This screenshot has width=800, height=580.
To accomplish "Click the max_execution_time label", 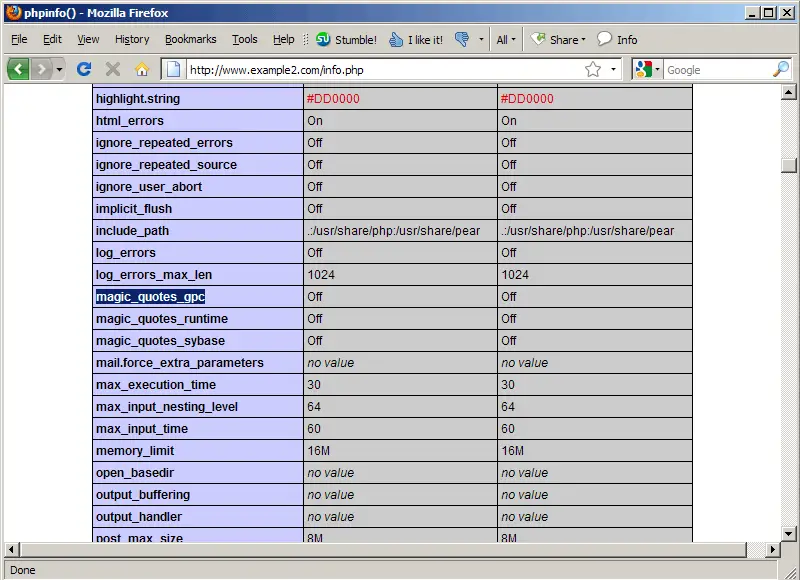I will tap(156, 385).
